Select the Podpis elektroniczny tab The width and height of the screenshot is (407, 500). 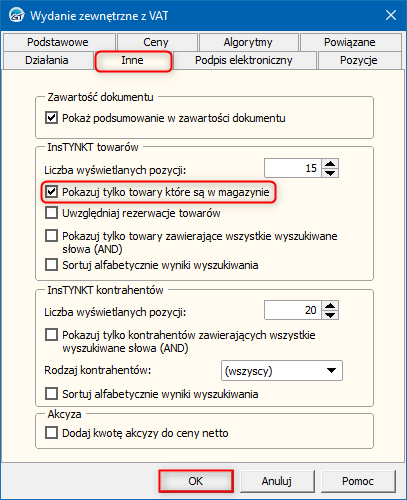point(244,60)
